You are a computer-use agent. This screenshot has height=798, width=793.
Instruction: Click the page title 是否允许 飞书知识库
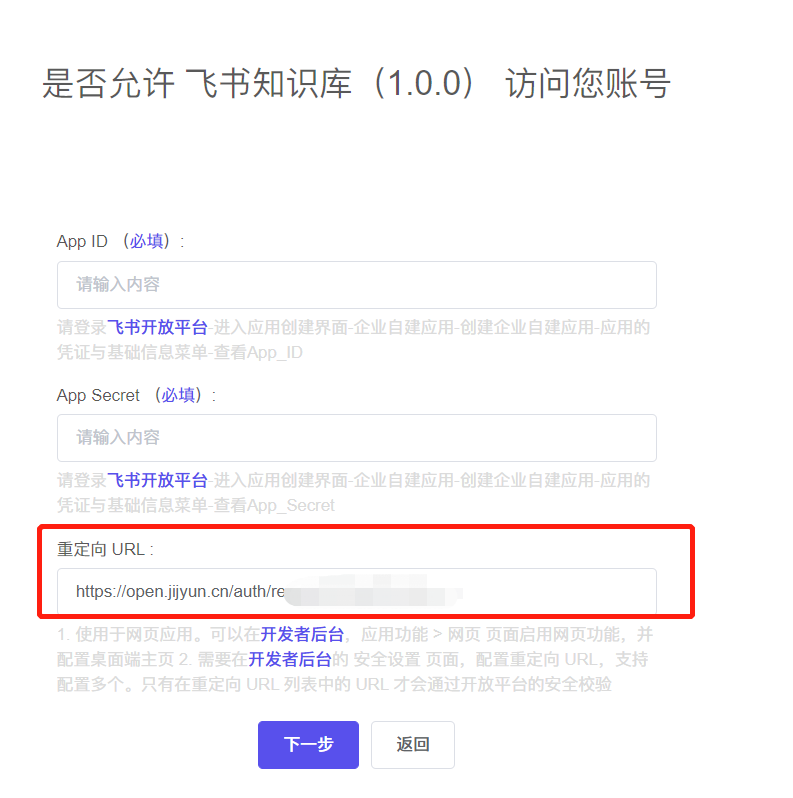coord(356,83)
